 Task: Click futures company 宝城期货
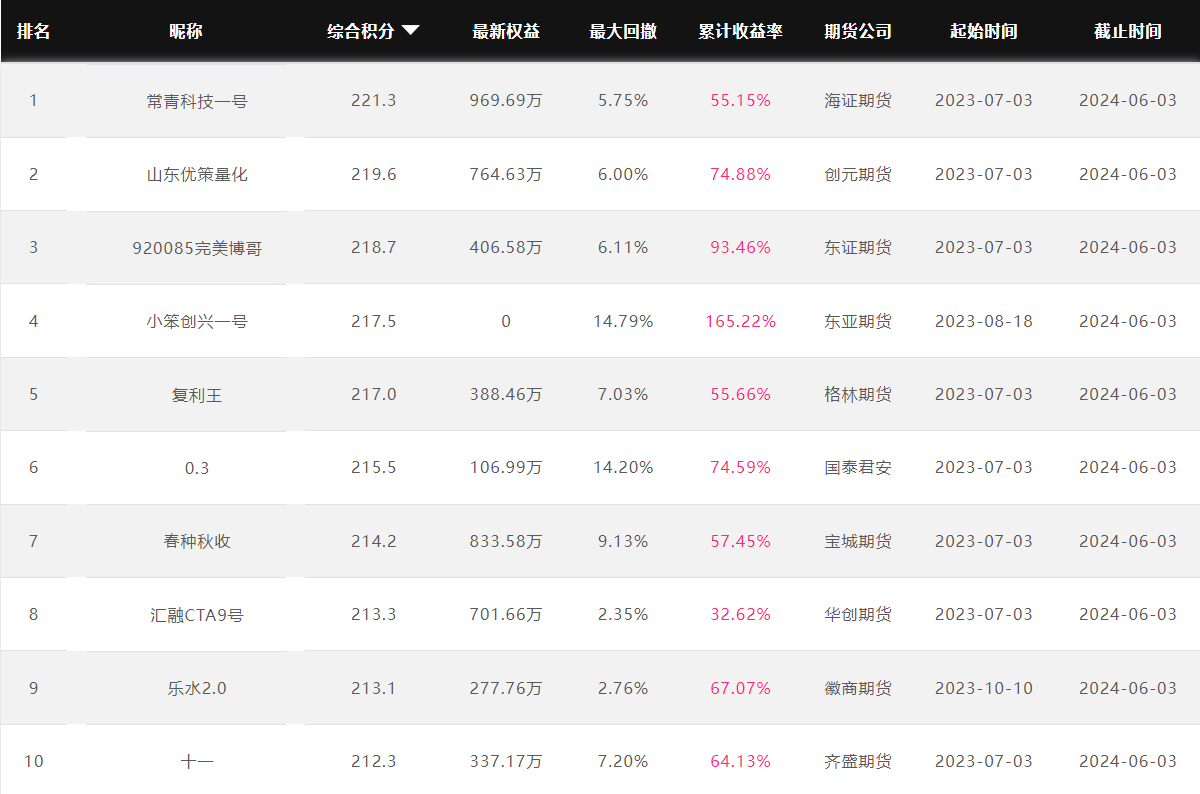pyautogui.click(x=858, y=541)
